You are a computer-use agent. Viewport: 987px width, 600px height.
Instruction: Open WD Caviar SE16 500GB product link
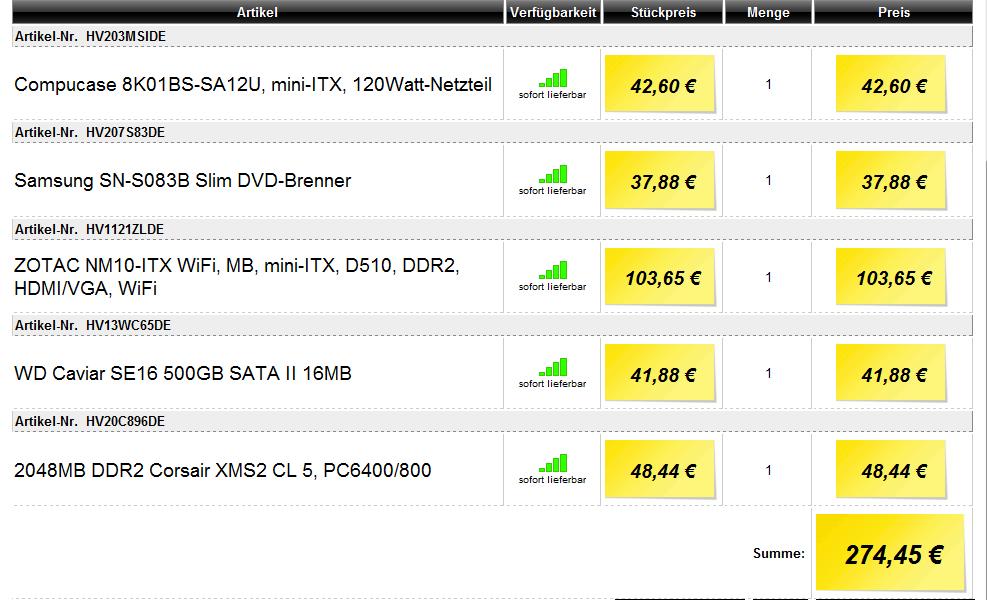[183, 373]
